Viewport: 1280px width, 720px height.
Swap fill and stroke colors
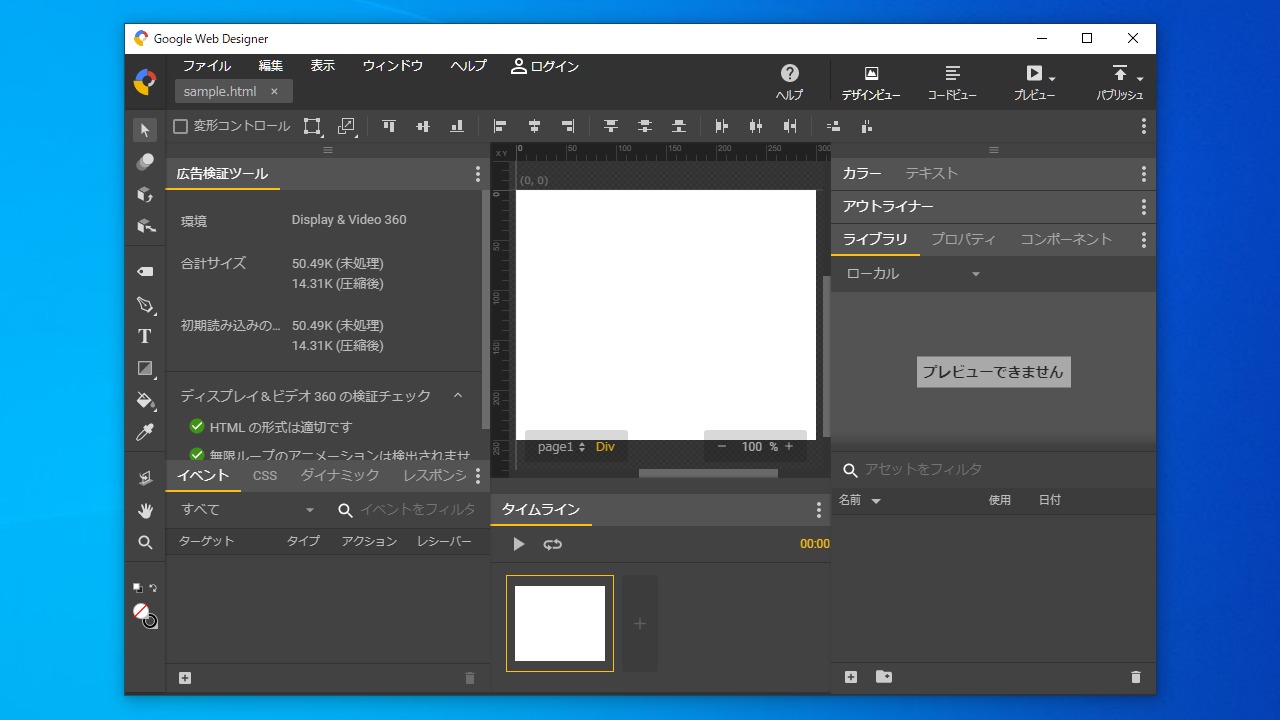[x=153, y=588]
